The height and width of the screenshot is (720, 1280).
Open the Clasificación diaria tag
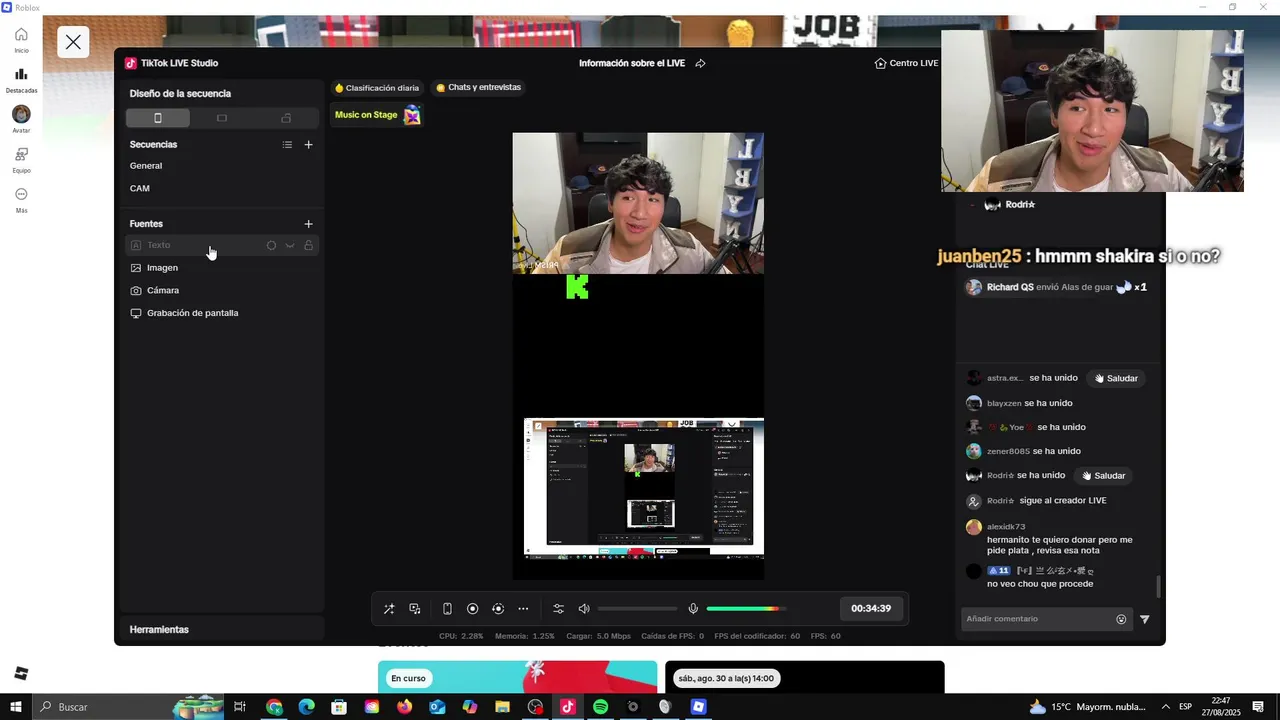[x=377, y=88]
